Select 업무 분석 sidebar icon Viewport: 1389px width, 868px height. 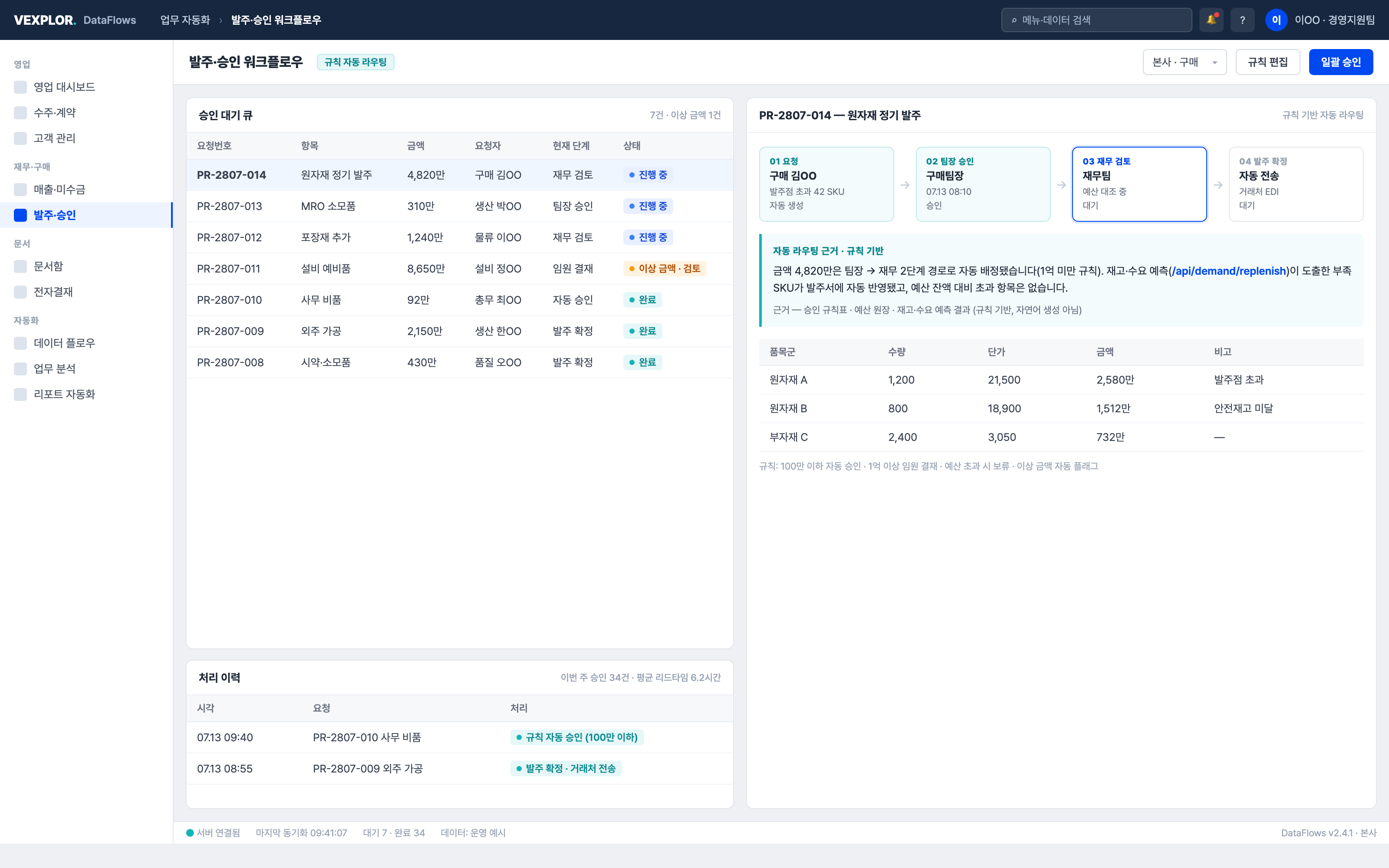pos(21,368)
